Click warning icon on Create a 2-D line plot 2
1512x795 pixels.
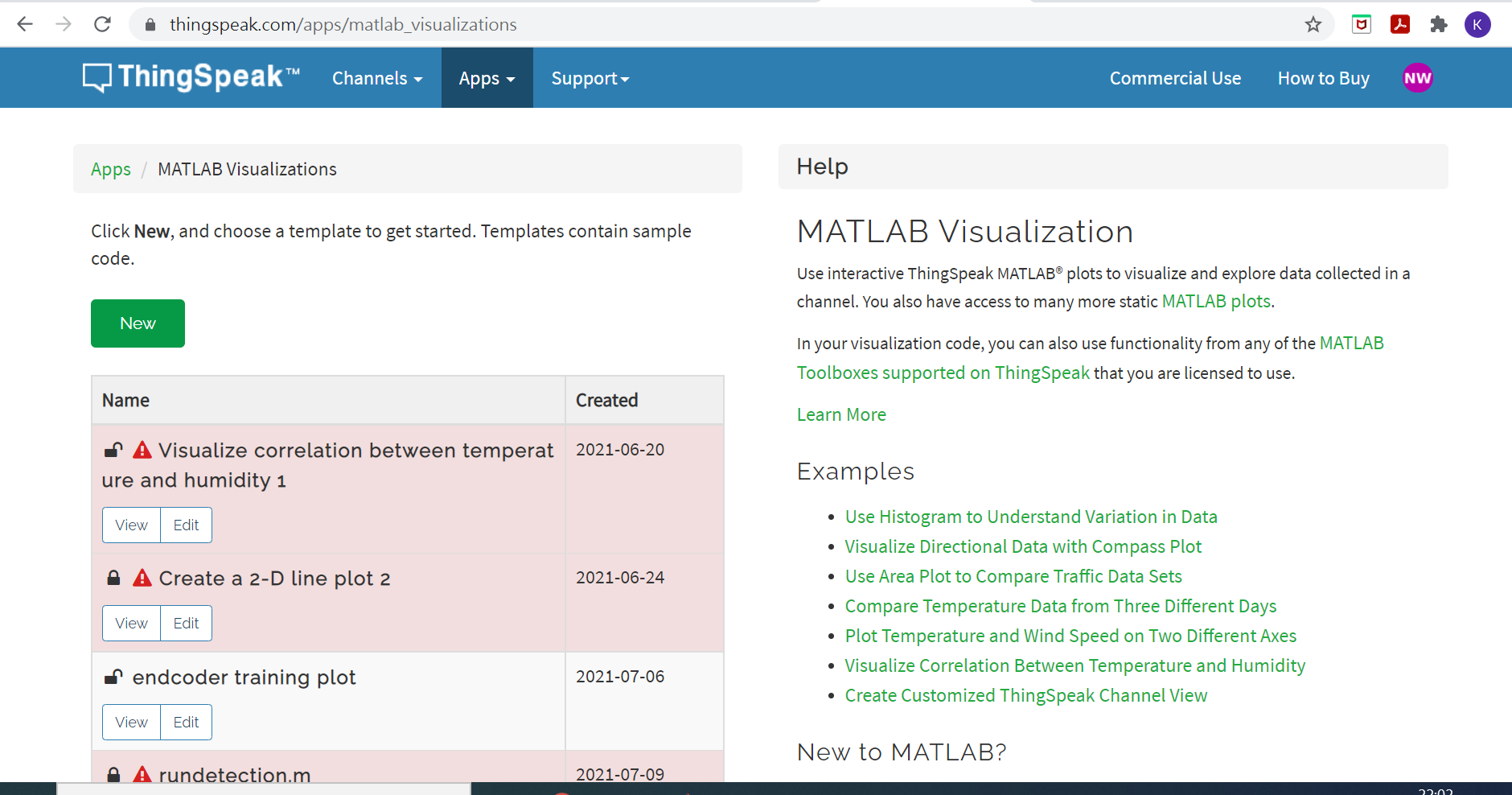click(142, 578)
